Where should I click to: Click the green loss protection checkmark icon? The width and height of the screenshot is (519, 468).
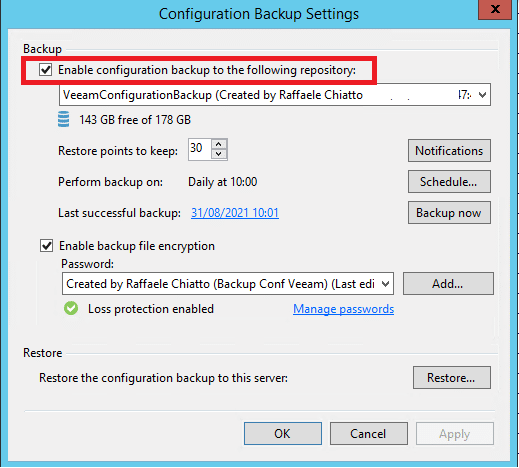tap(71, 308)
